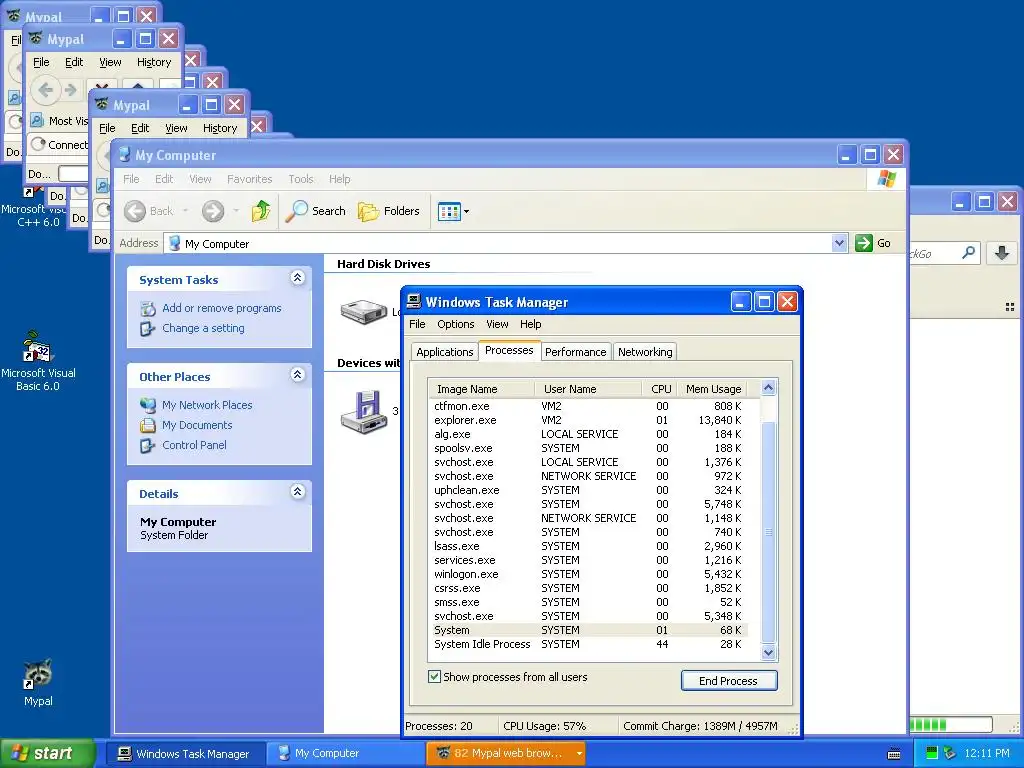
Task: Click the Up folder icon in My Computer toolbar
Action: pyautogui.click(x=261, y=211)
